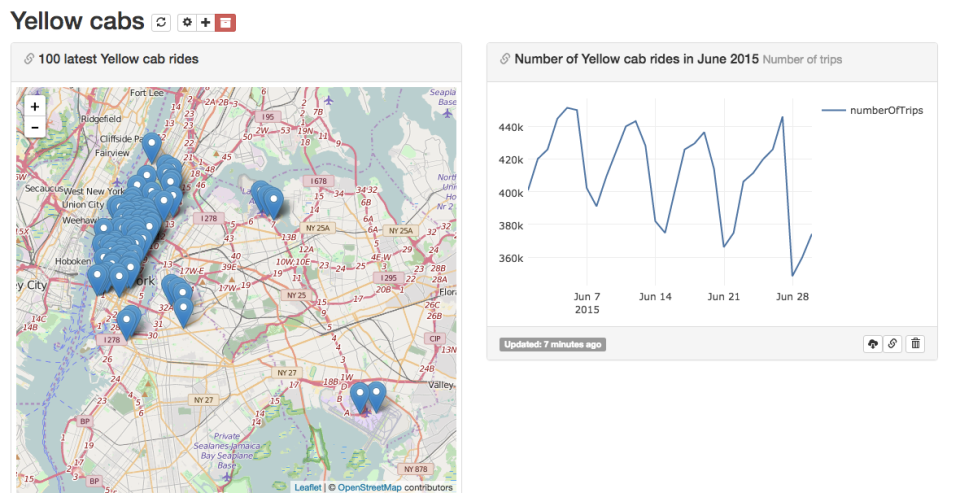Open the Leaflet attribution link

point(307,488)
